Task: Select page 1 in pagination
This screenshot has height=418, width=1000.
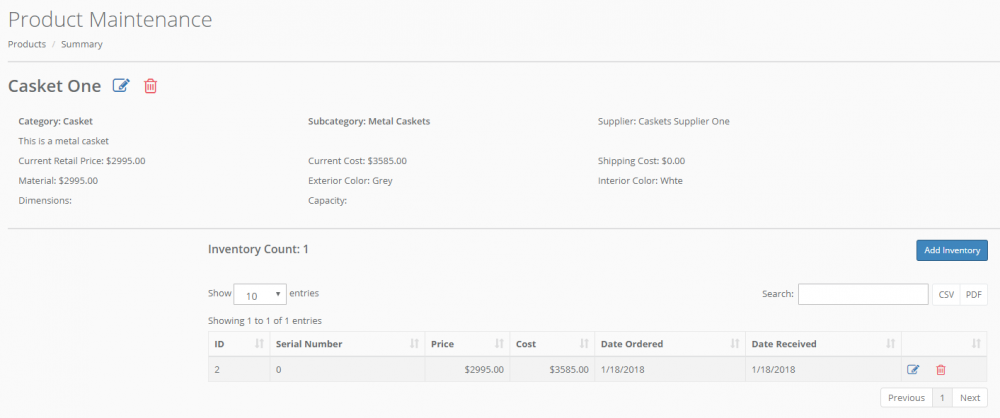Action: click(x=941, y=397)
